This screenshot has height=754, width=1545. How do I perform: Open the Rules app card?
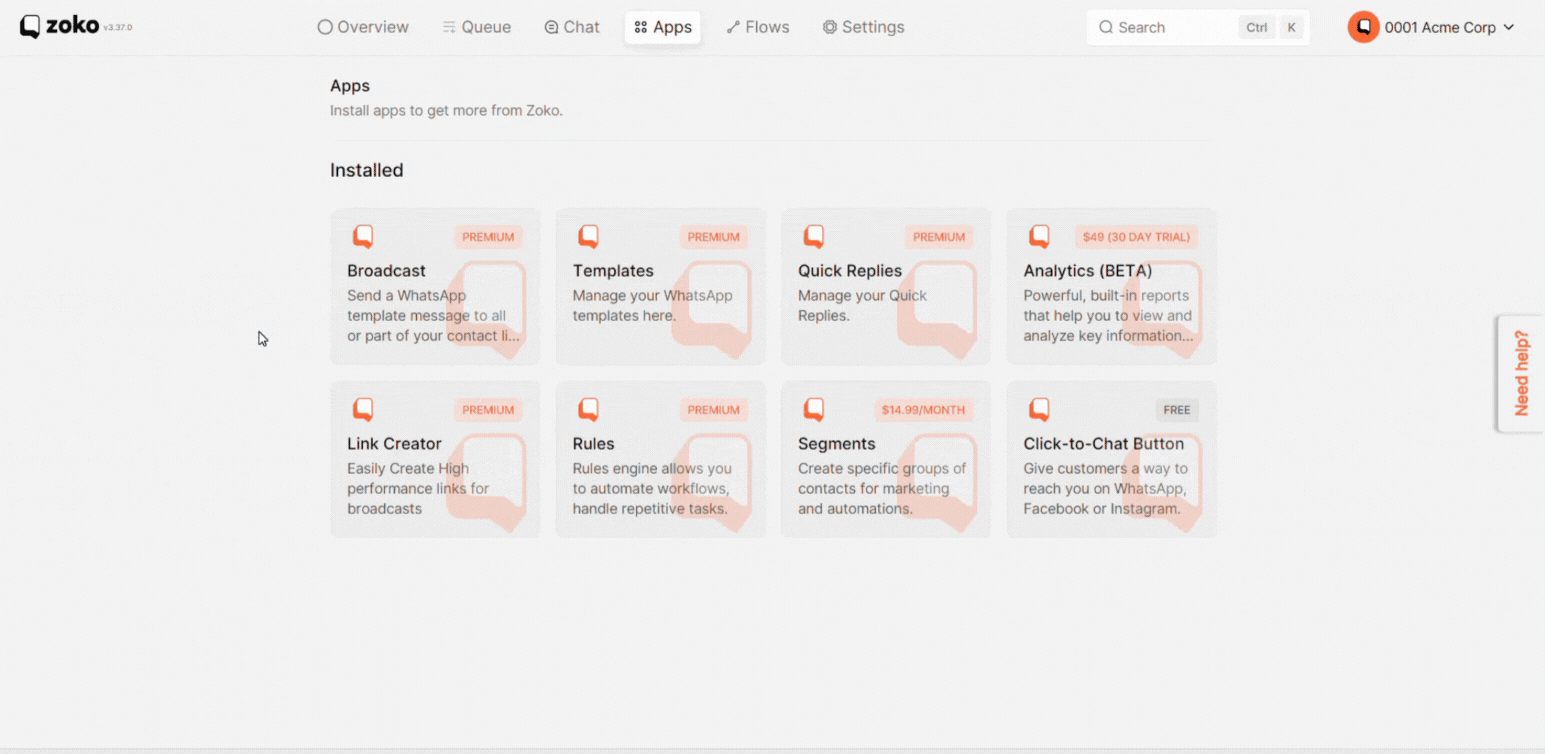coord(660,459)
